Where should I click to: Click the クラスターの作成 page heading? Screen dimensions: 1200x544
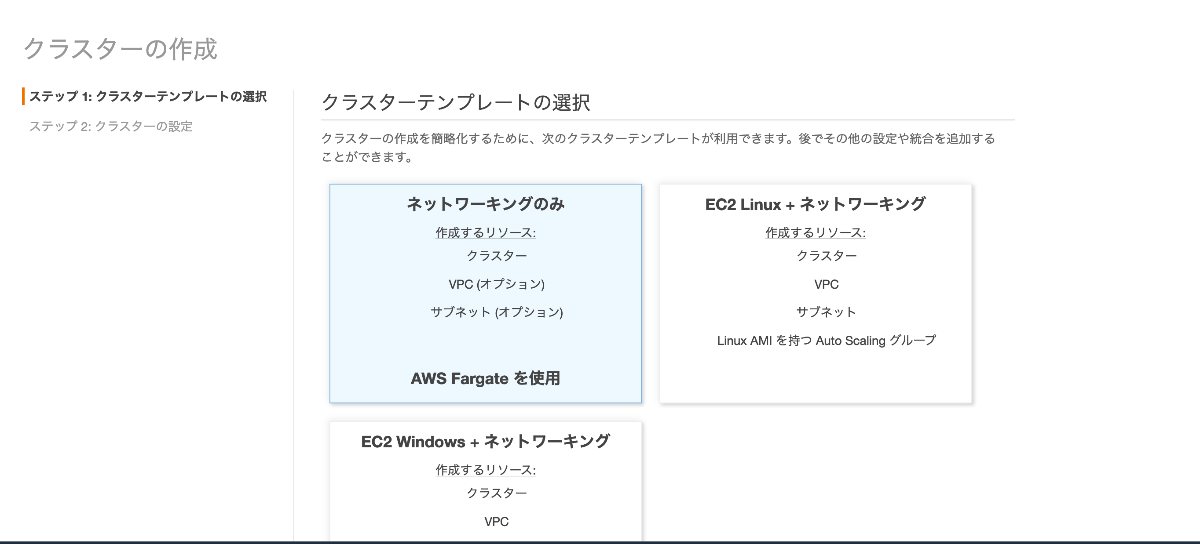[120, 49]
